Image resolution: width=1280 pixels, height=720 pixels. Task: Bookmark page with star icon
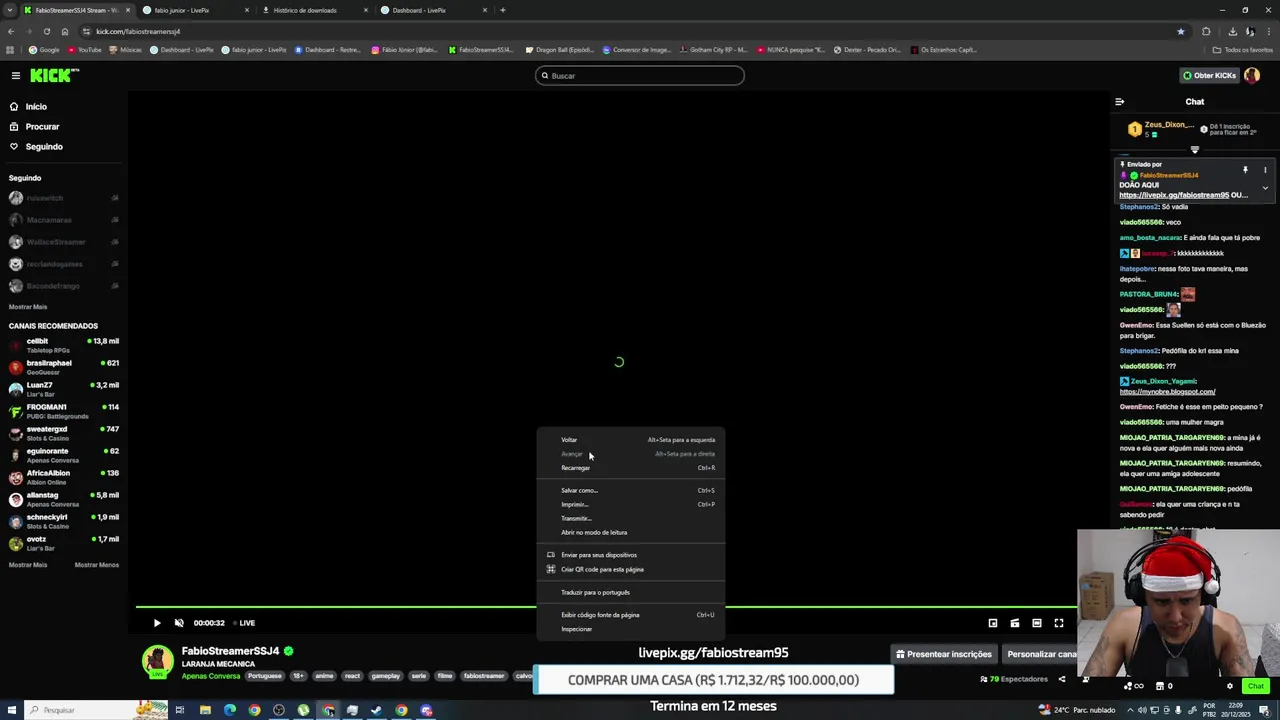pyautogui.click(x=1181, y=31)
